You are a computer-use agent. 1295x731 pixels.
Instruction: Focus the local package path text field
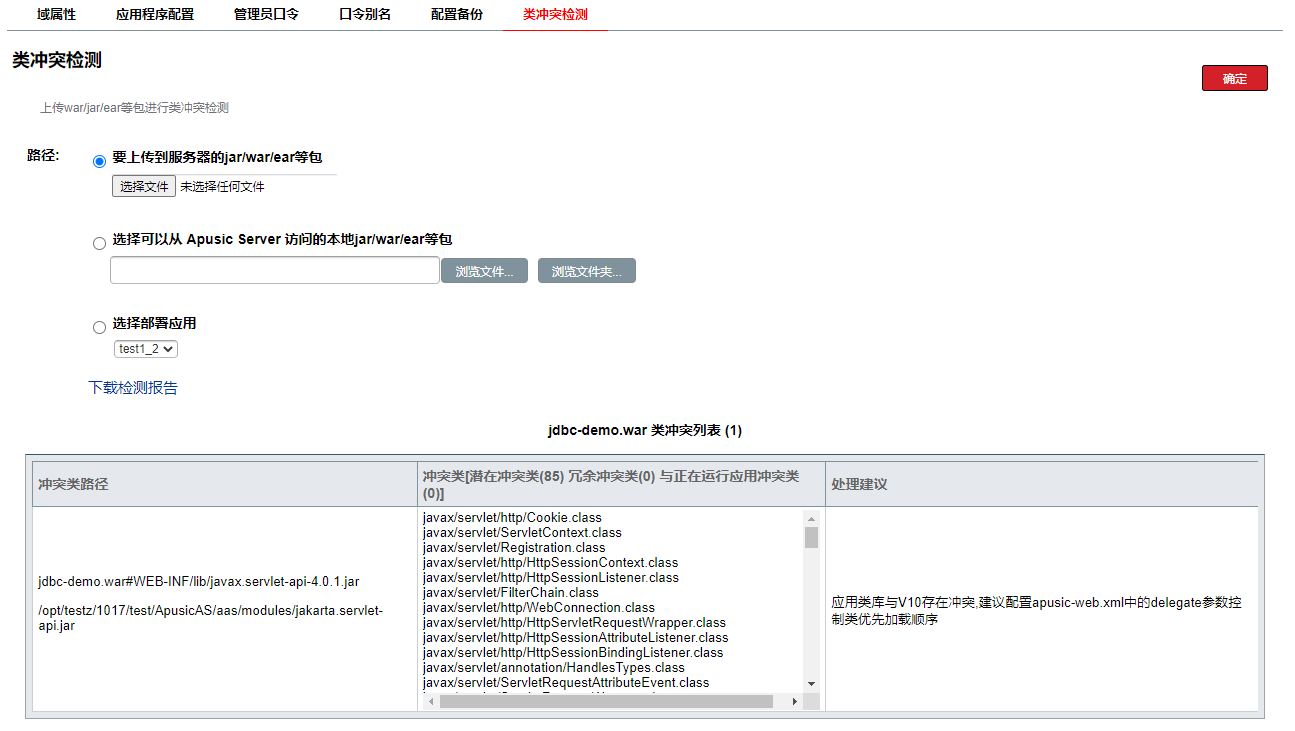[274, 271]
